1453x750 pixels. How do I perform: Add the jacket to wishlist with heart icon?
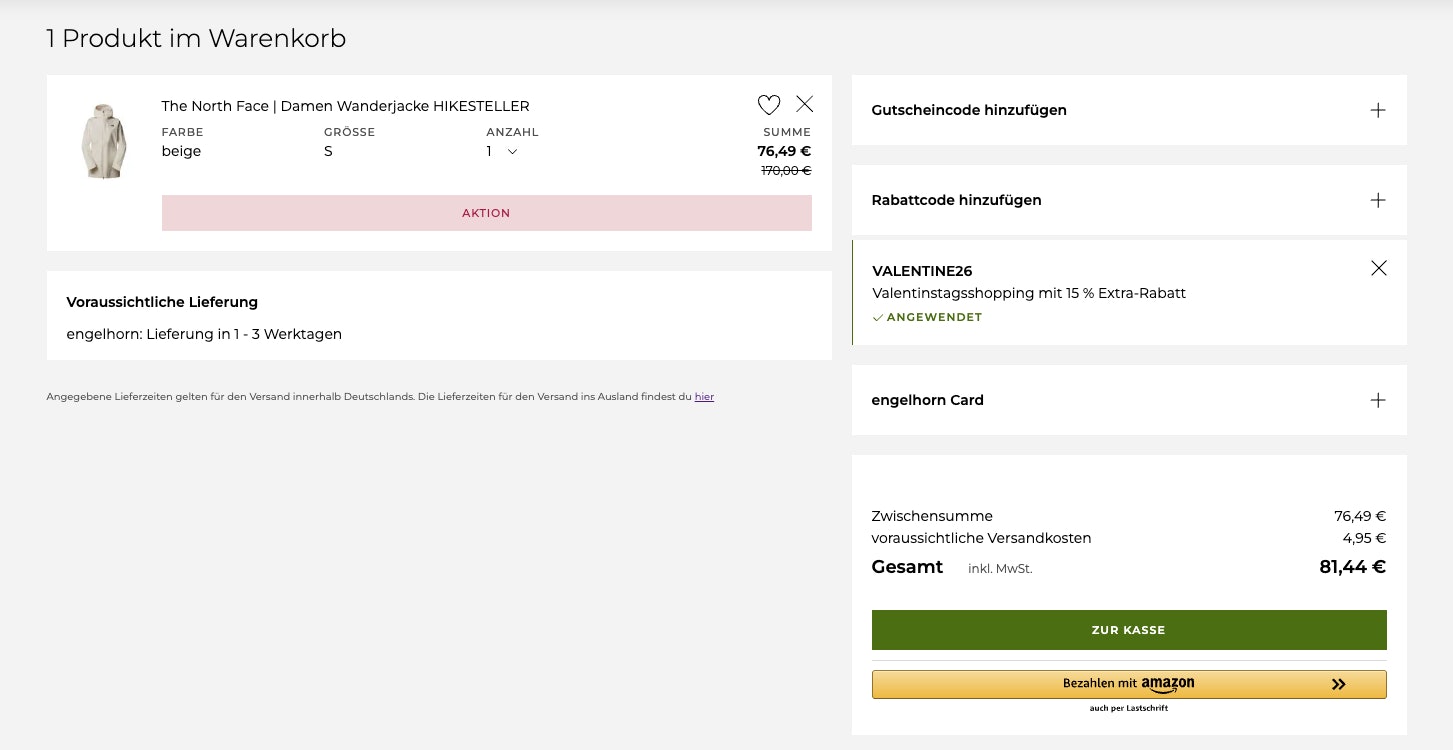[x=768, y=105]
